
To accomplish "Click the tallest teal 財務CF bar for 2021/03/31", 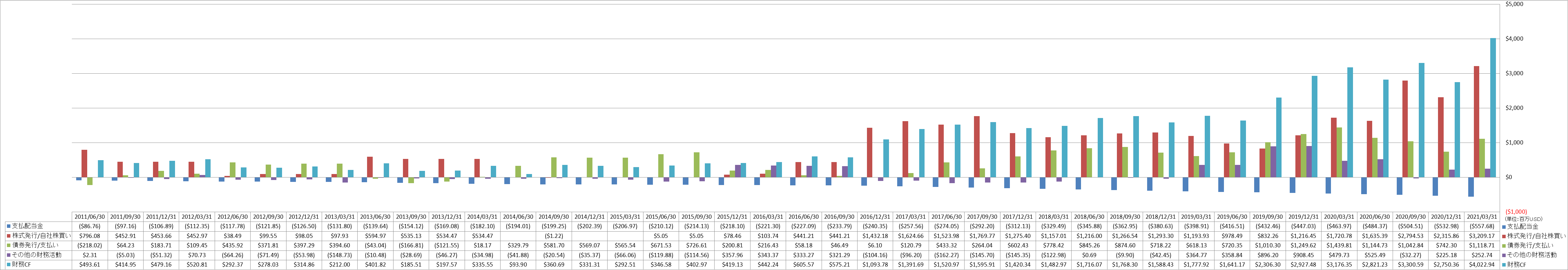I will [1492, 108].
